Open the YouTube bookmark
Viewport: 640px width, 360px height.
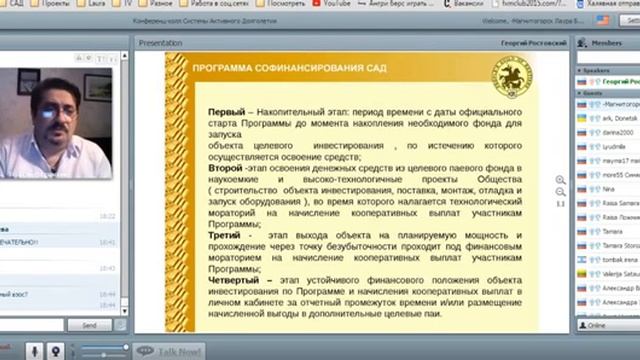pos(331,4)
